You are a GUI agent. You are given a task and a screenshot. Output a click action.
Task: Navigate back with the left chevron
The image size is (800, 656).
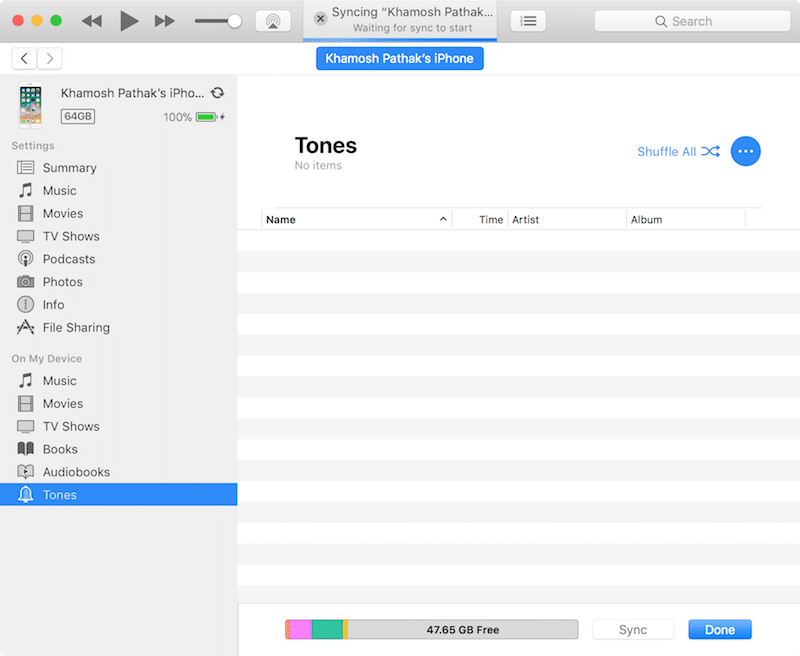pos(25,59)
